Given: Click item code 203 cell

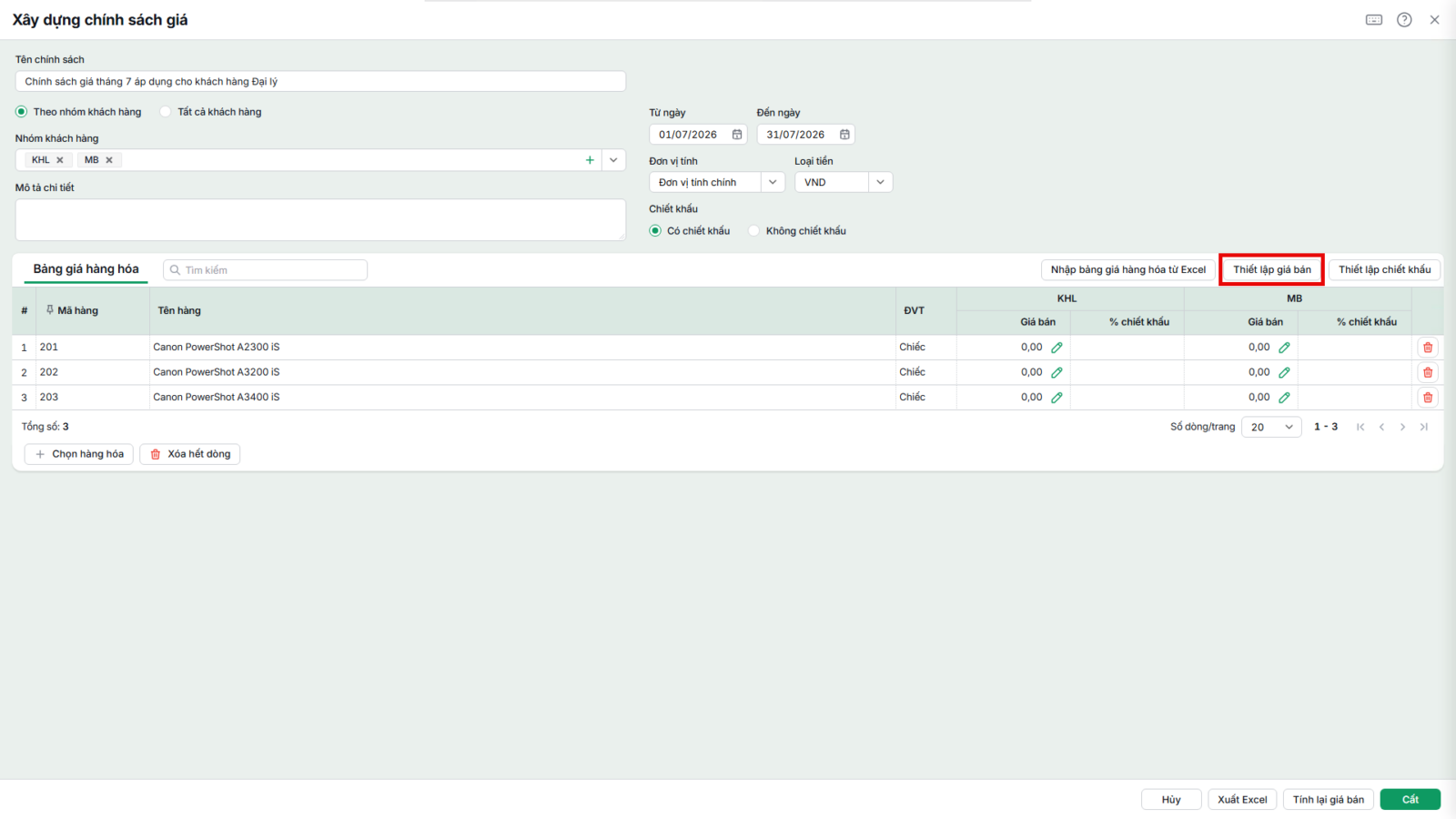Looking at the screenshot, I should 92,398.
